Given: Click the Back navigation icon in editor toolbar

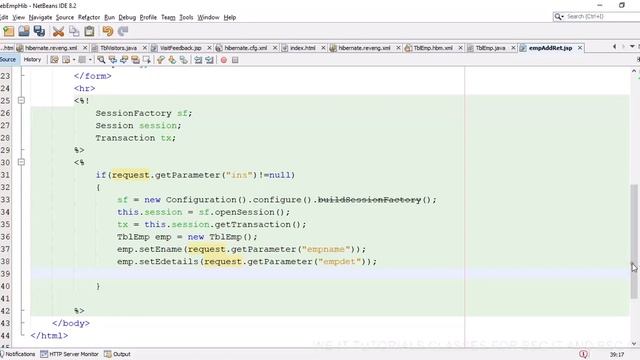Looking at the screenshot, I should pyautogui.click(x=66, y=60).
